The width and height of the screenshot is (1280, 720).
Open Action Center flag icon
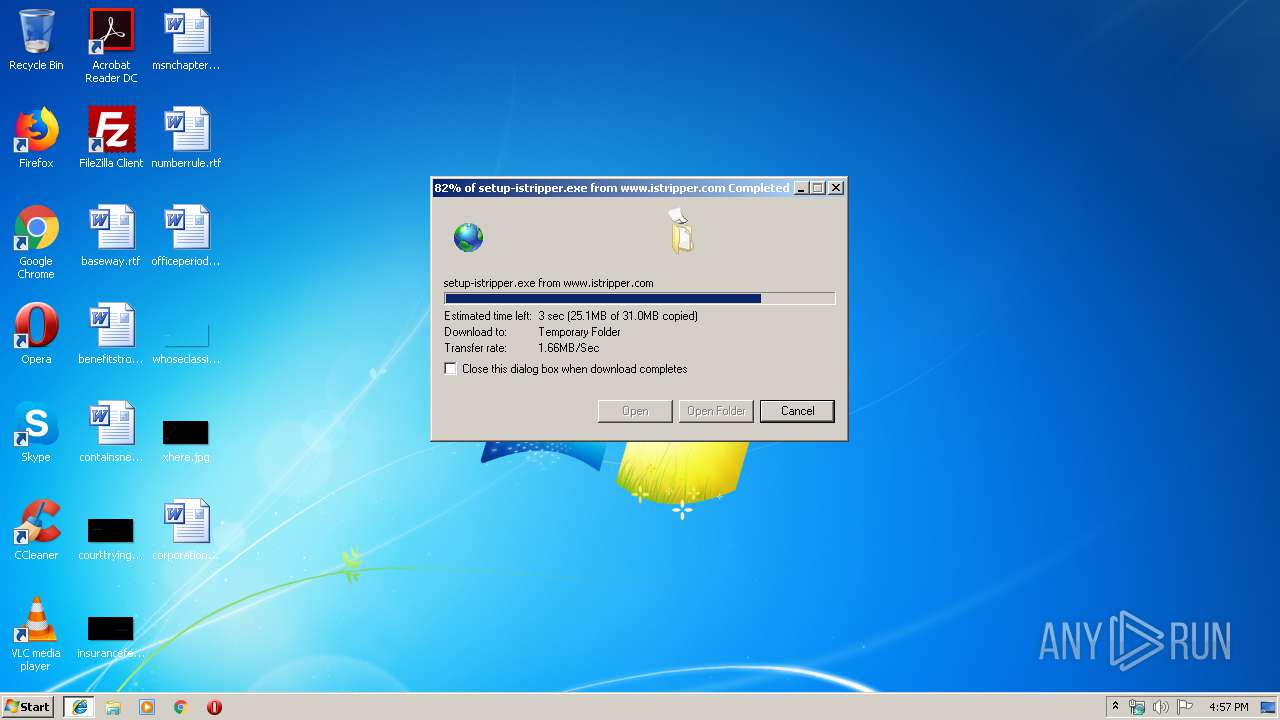[1185, 707]
